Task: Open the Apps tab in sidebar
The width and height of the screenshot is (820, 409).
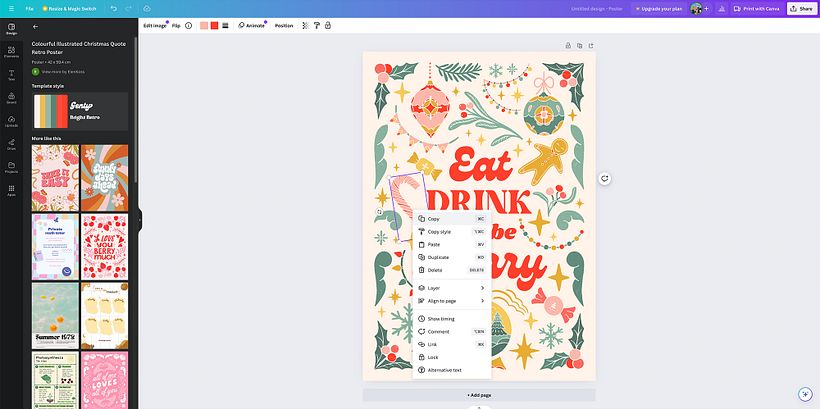Action: pyautogui.click(x=12, y=190)
